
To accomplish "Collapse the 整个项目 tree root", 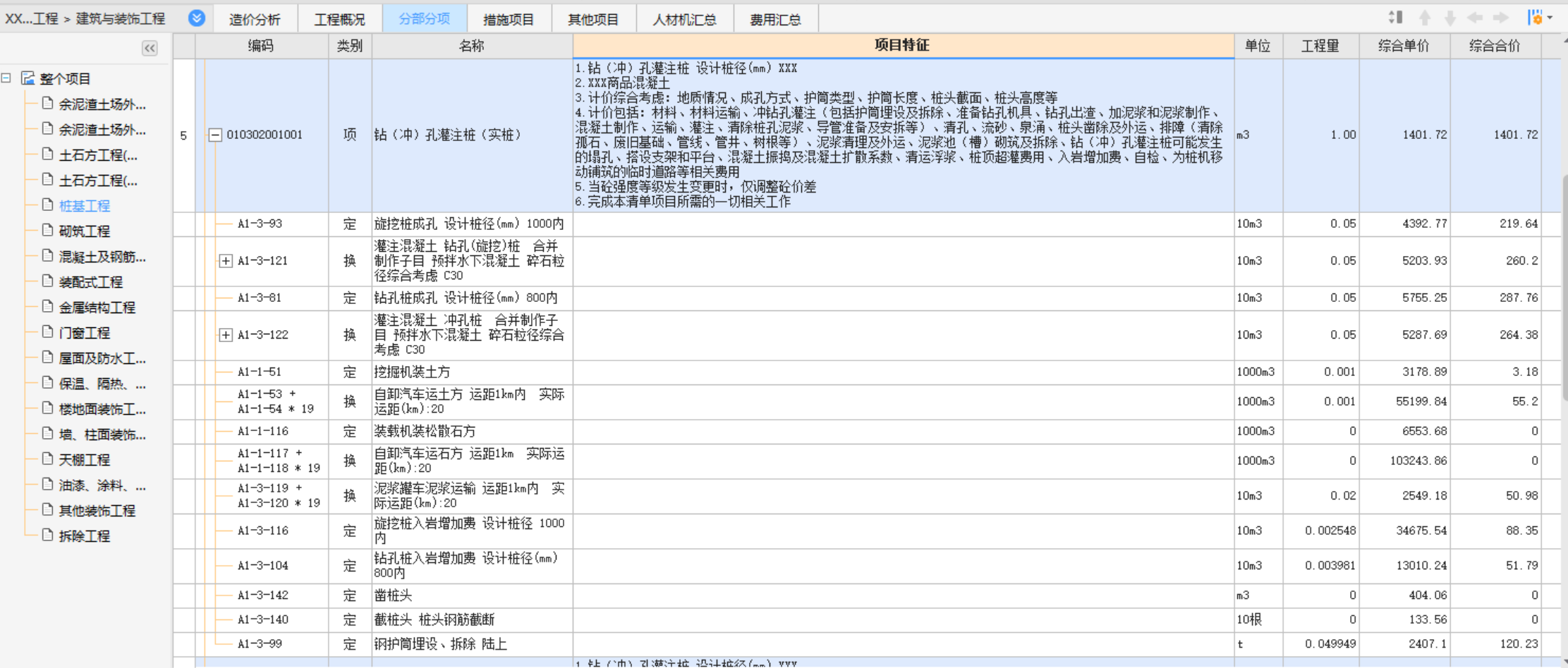I will point(6,78).
